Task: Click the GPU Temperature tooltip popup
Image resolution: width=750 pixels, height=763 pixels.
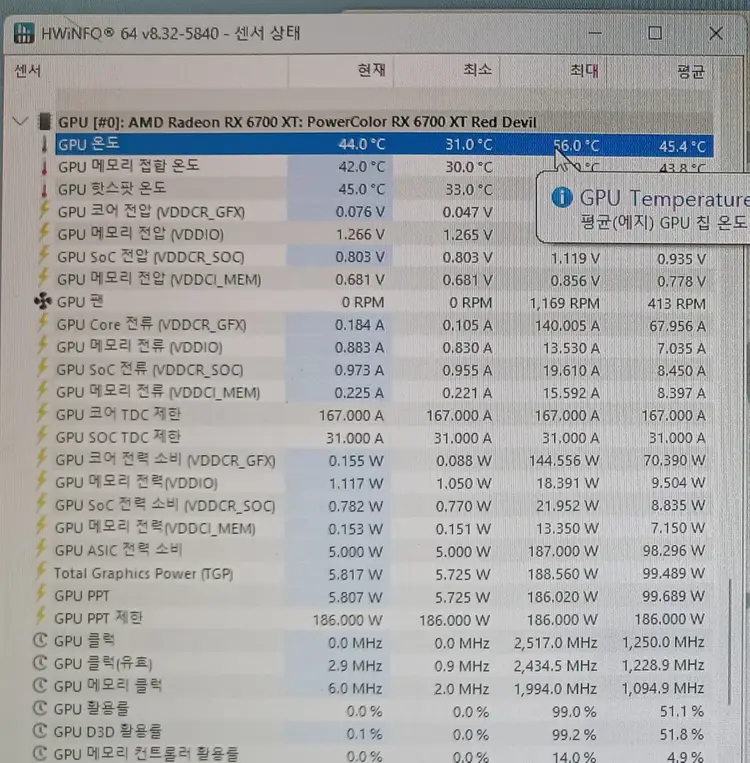Action: point(642,208)
